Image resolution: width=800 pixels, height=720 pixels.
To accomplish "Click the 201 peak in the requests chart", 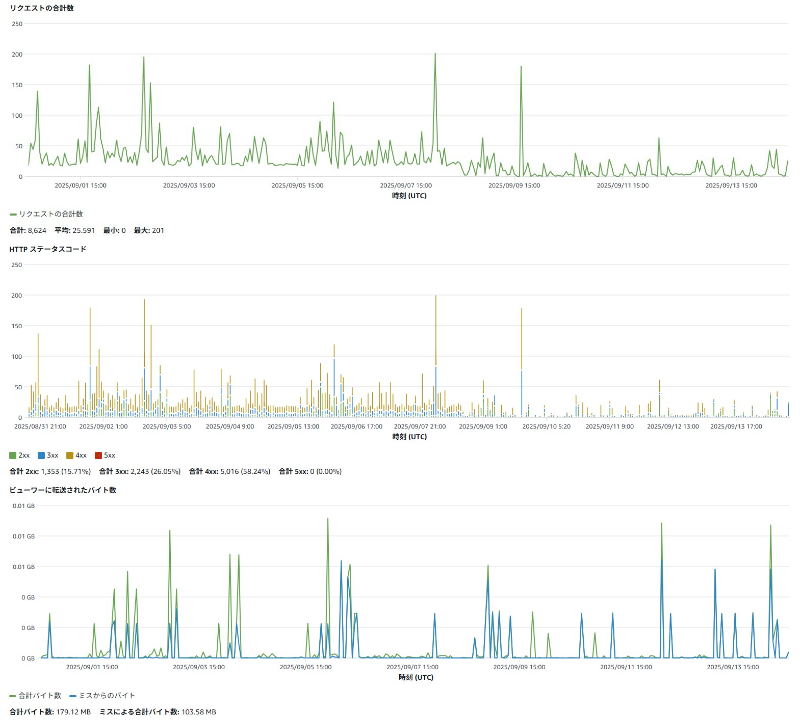I will click(435, 54).
